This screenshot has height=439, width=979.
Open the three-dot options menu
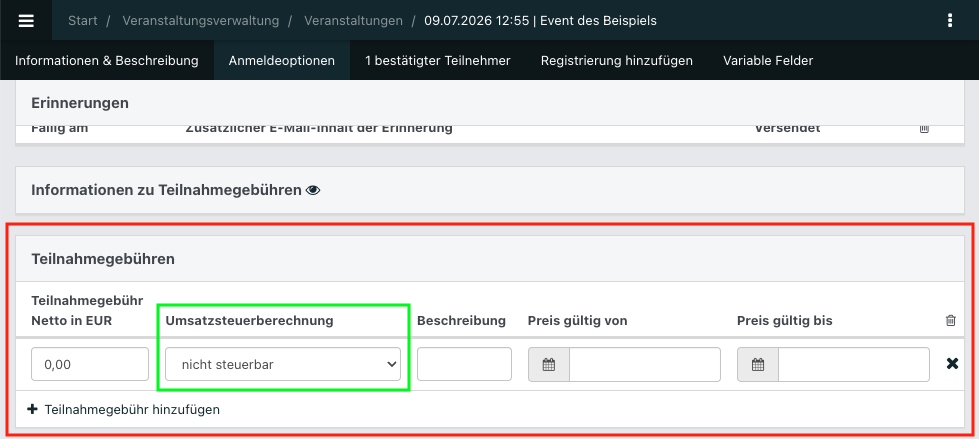tap(950, 21)
